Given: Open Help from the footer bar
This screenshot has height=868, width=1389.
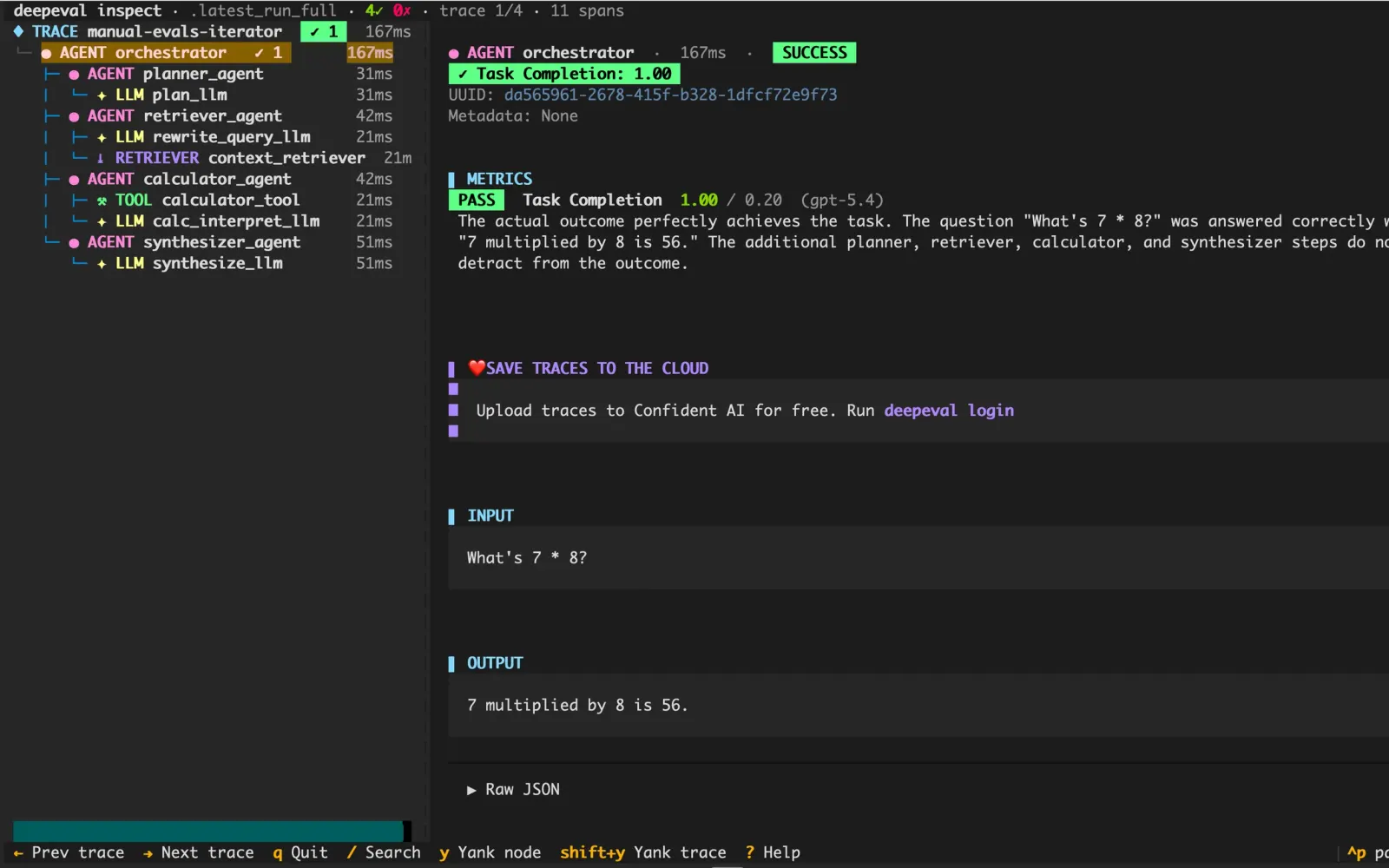Looking at the screenshot, I should point(773,852).
